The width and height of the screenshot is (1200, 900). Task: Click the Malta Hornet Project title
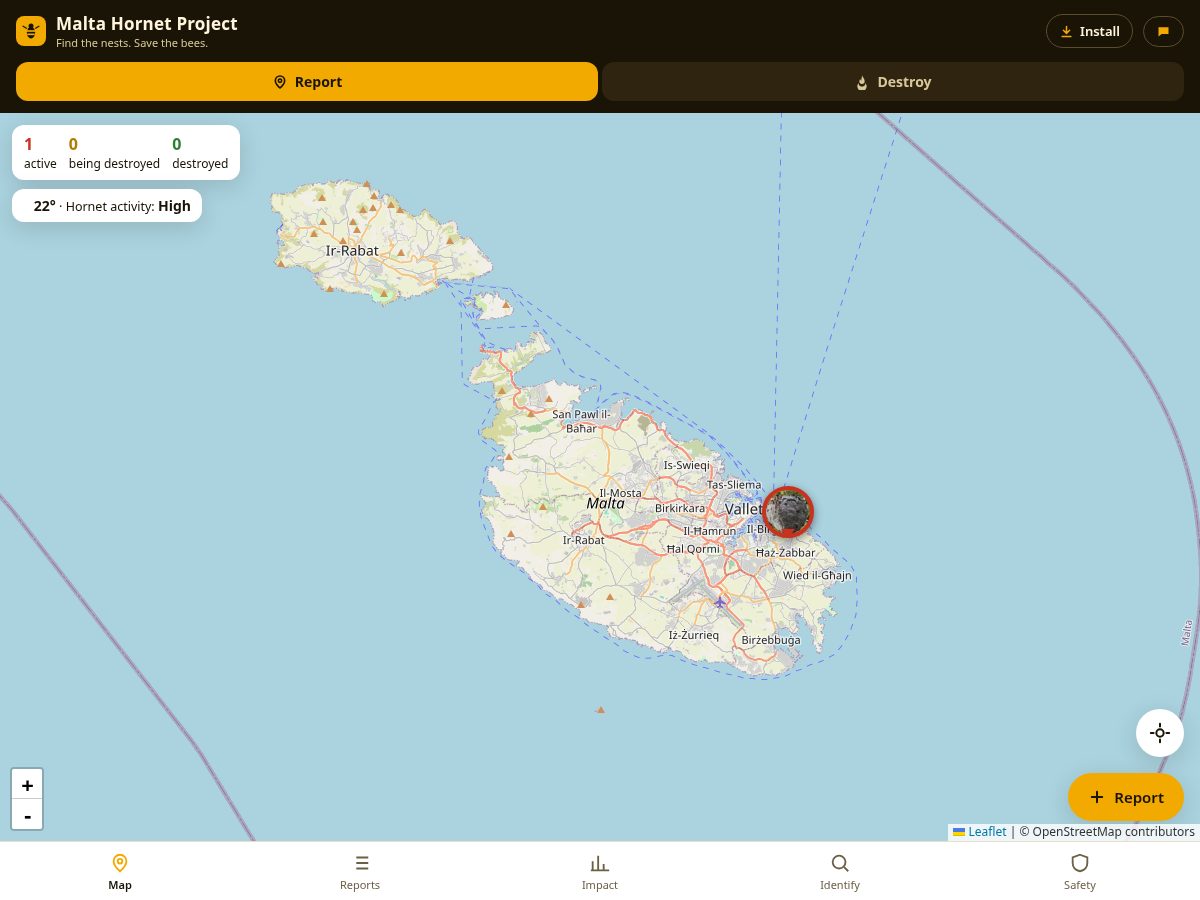click(147, 24)
